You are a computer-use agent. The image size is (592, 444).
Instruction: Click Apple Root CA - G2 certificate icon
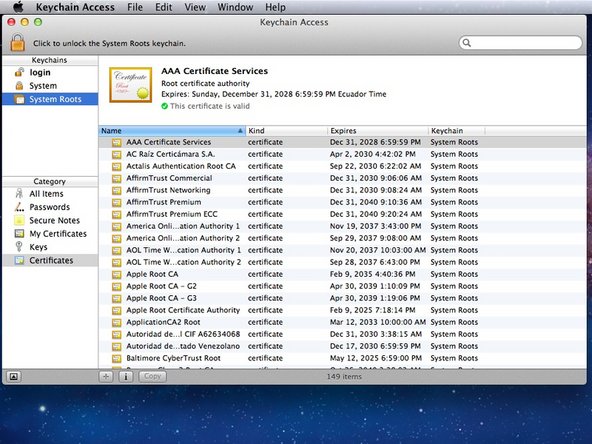tap(117, 286)
